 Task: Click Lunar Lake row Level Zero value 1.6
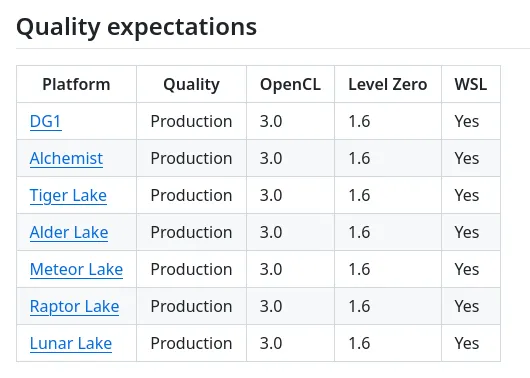(359, 344)
